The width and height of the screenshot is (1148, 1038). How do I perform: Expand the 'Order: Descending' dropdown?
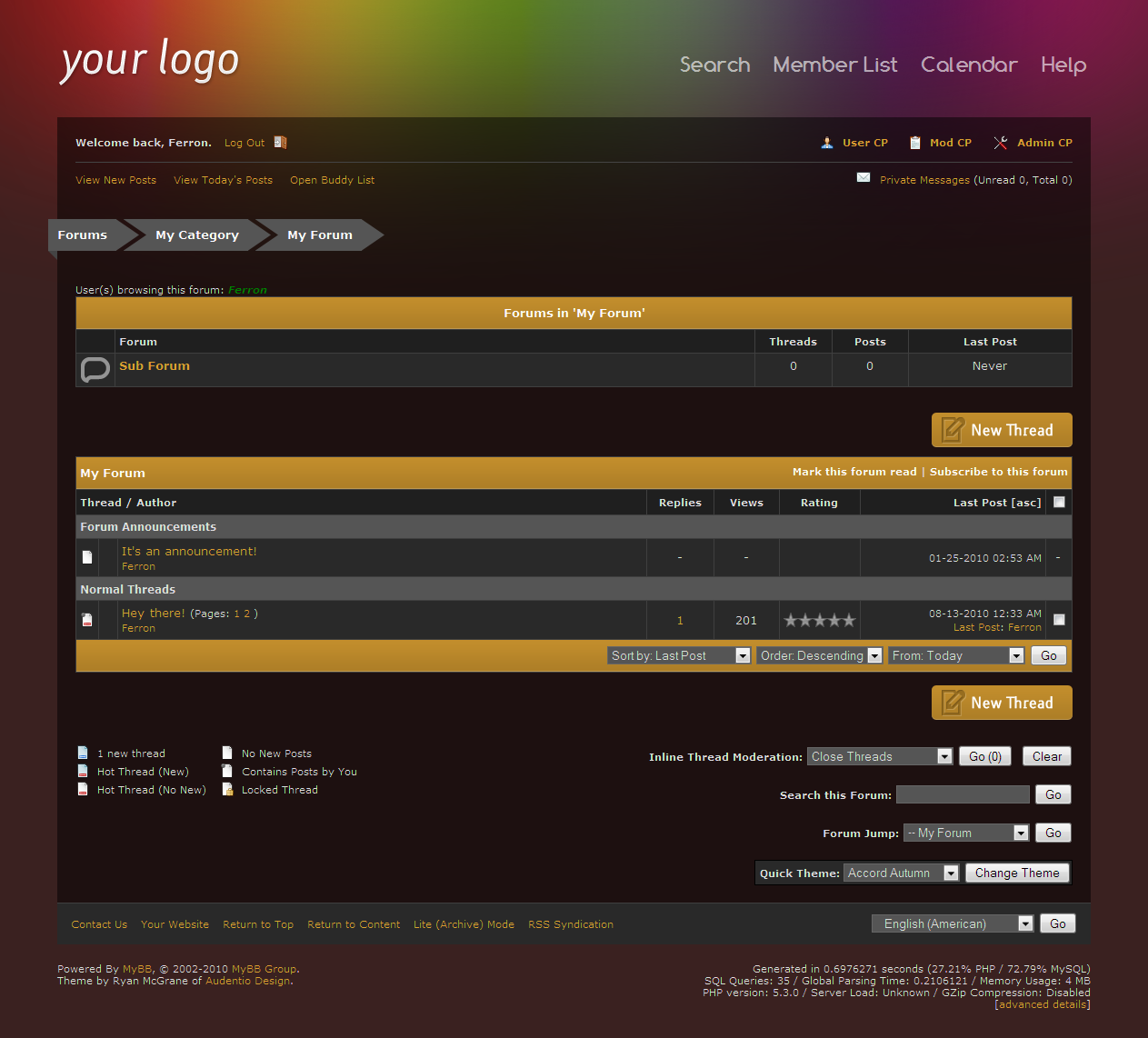(x=819, y=655)
